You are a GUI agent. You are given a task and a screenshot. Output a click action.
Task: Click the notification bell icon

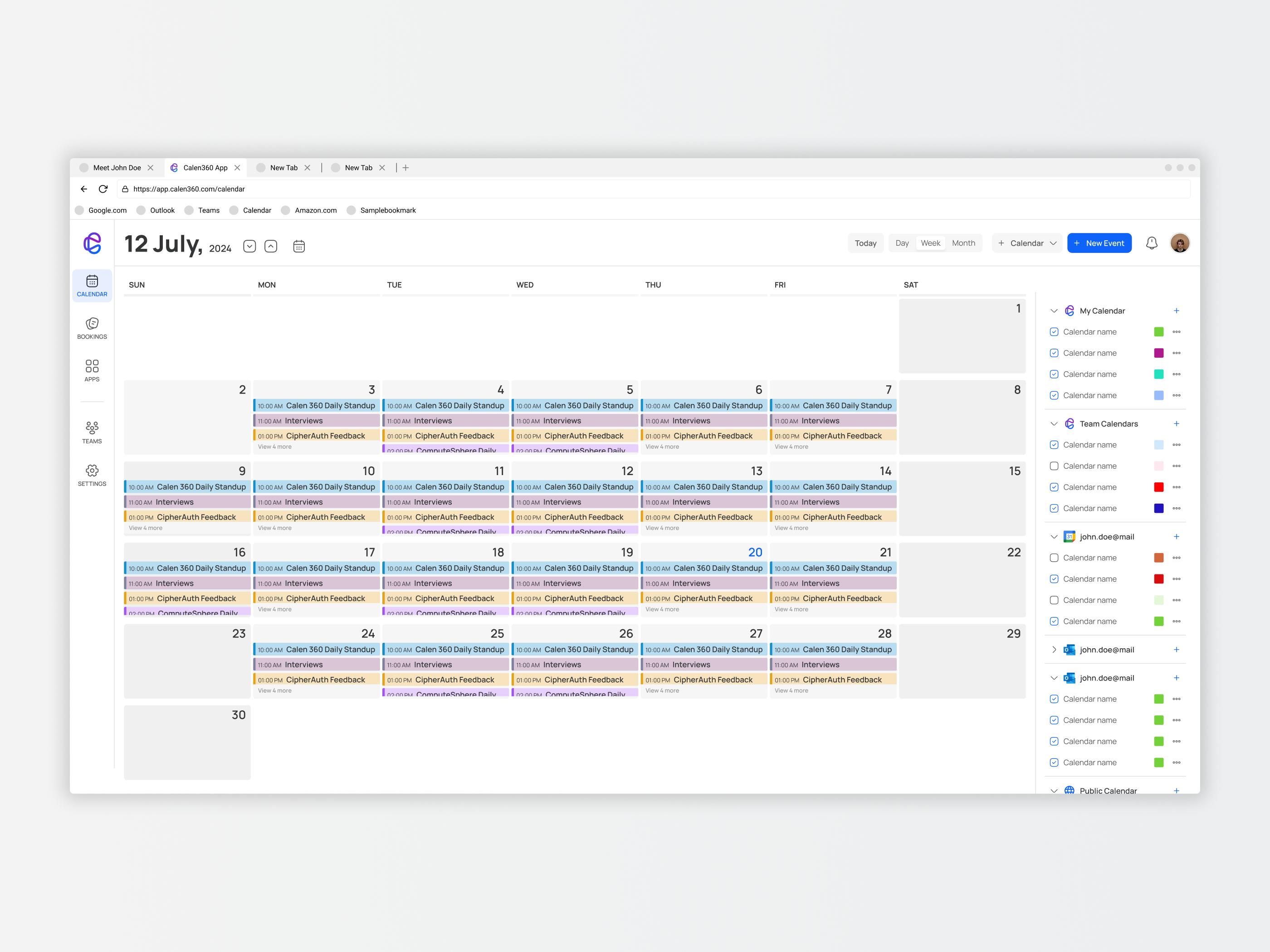[x=1151, y=243]
